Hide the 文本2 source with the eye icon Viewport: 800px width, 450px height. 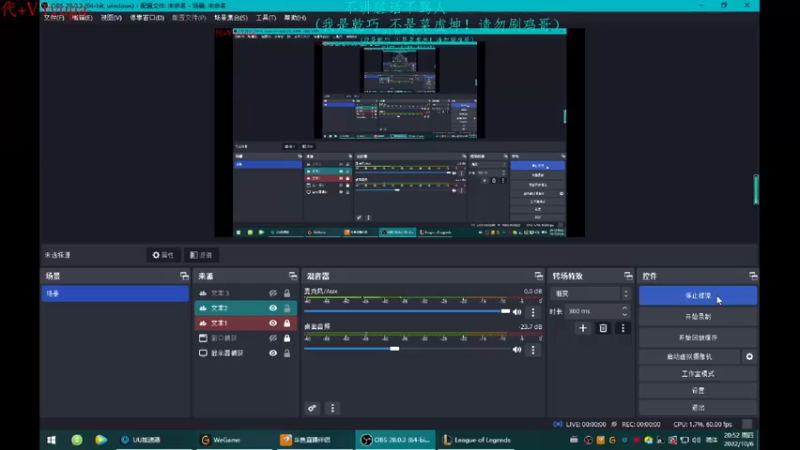273,308
